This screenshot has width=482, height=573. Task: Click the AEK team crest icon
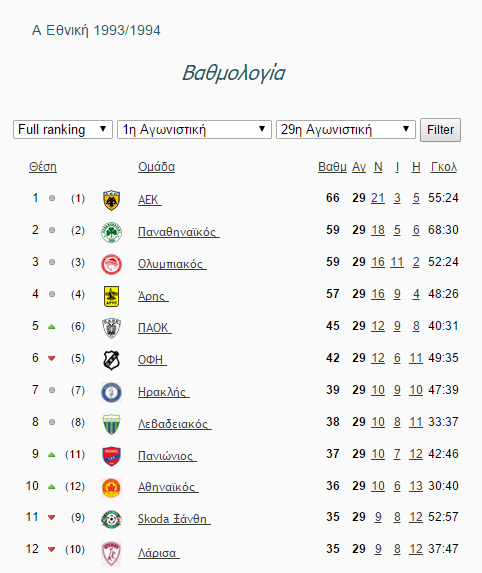coord(111,200)
